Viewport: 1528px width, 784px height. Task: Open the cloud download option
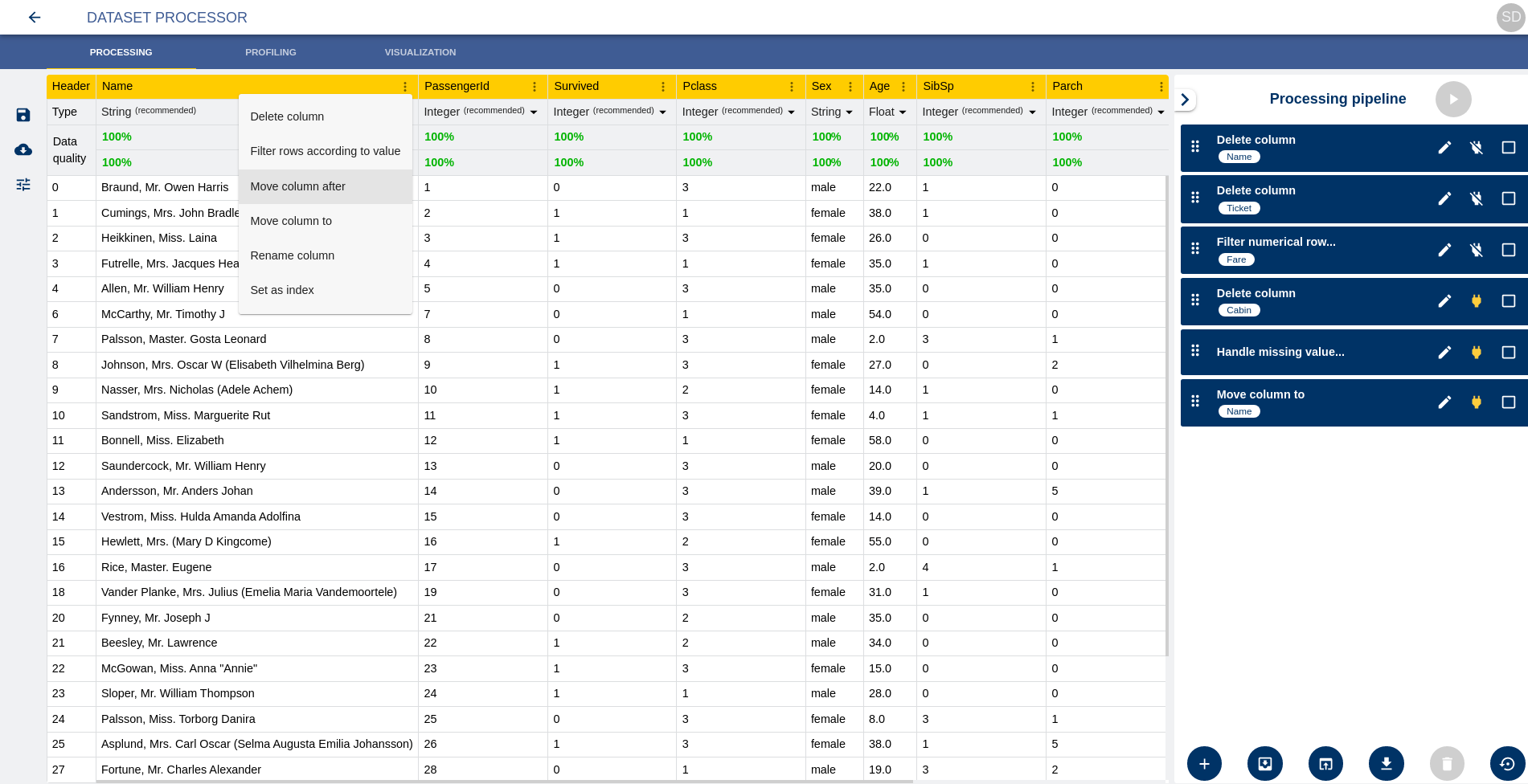[23, 149]
